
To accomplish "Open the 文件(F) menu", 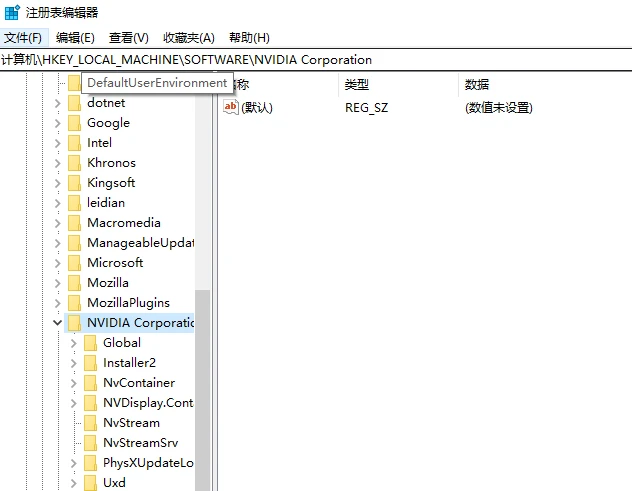I will [x=23, y=38].
